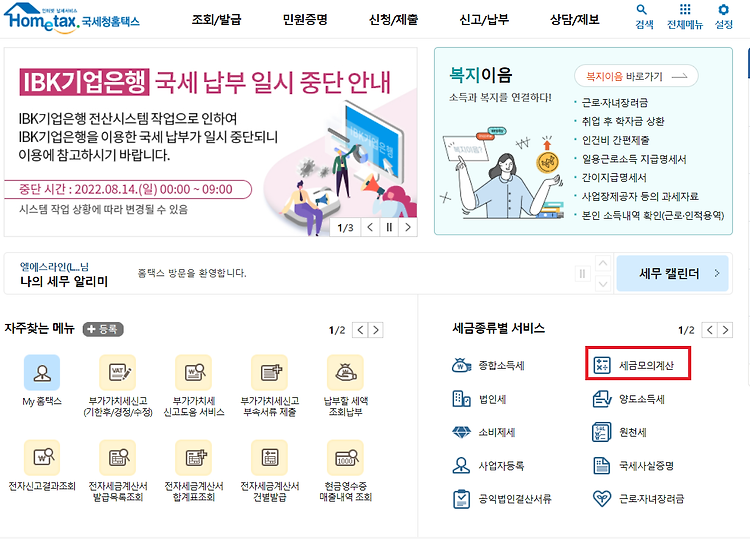Open 본인 소득내역 확인(근로·인적용역) link

pyautogui.click(x=653, y=215)
